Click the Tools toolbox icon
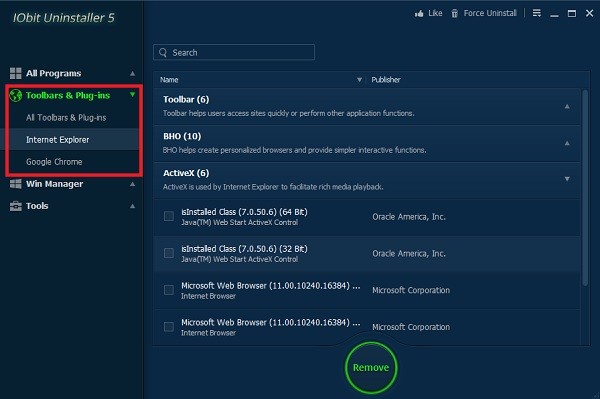600x399 pixels. point(16,206)
